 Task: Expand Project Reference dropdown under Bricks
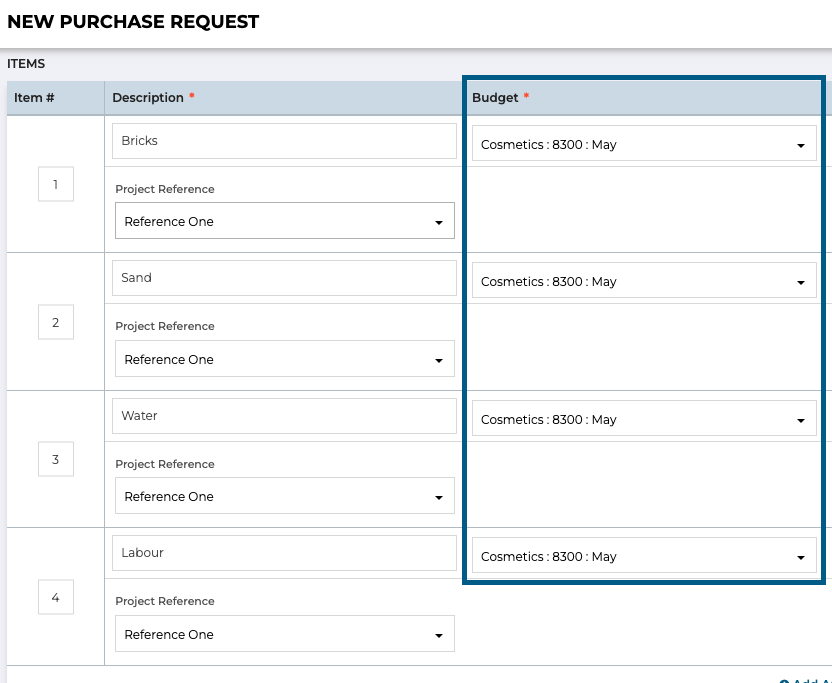[x=285, y=220]
